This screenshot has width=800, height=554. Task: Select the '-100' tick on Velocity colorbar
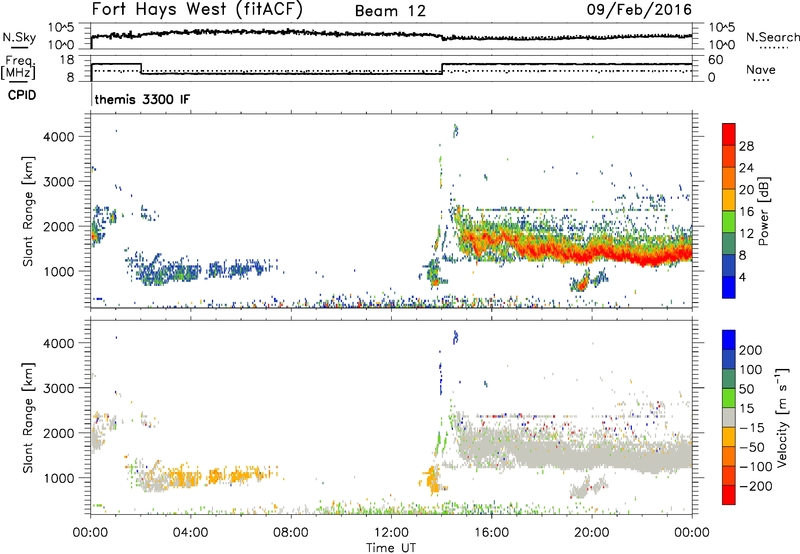(755, 467)
